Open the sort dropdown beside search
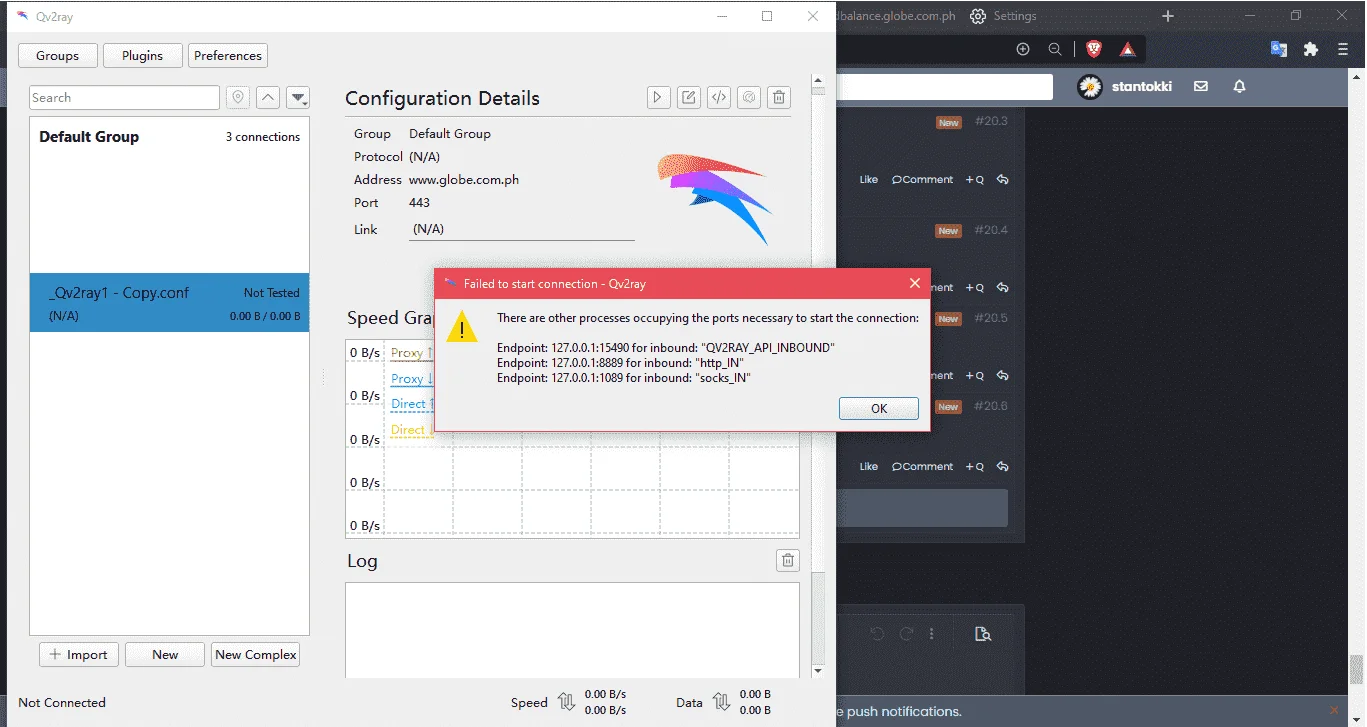Image resolution: width=1367 pixels, height=727 pixels. click(x=298, y=97)
